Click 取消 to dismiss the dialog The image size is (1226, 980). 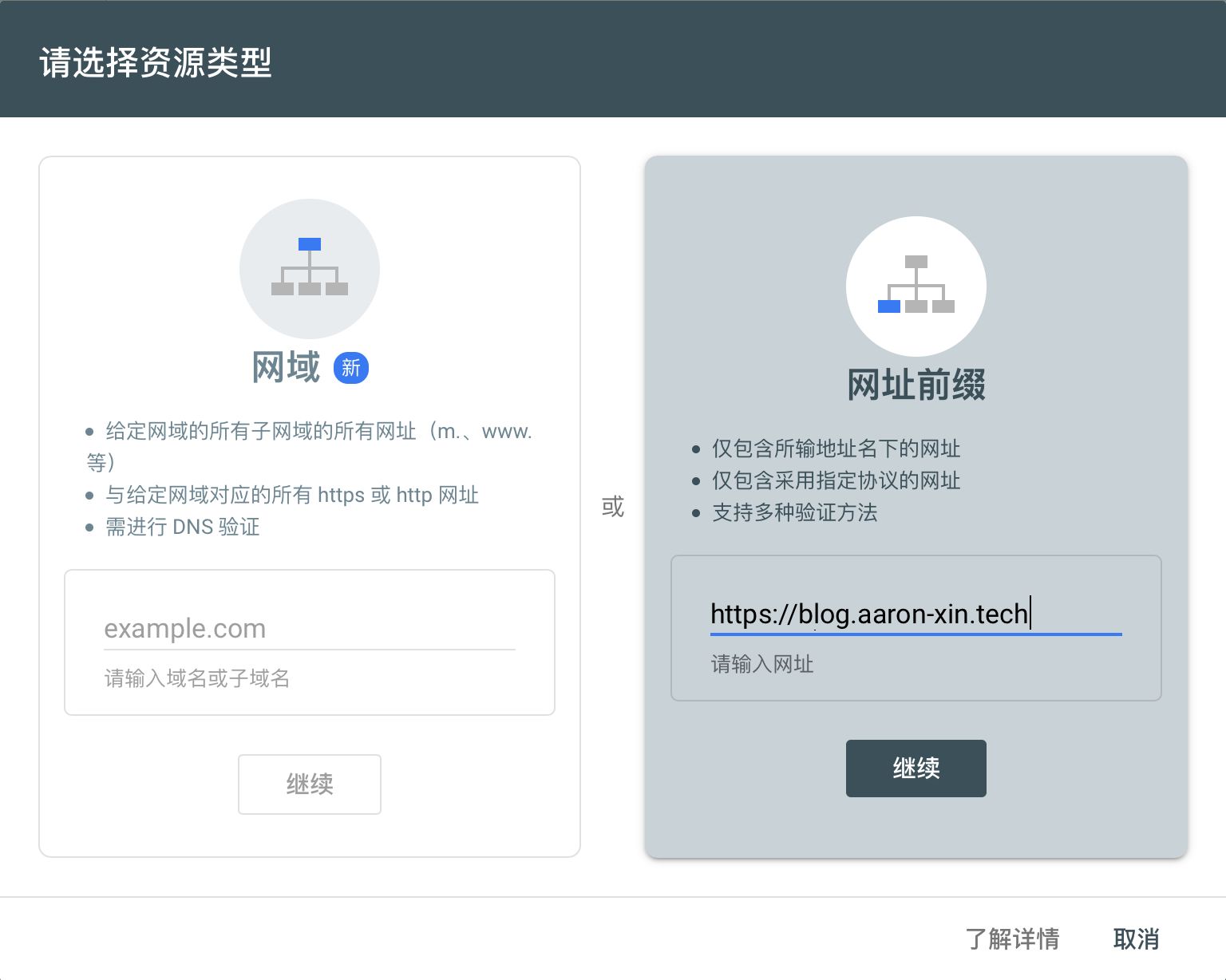click(x=1137, y=939)
